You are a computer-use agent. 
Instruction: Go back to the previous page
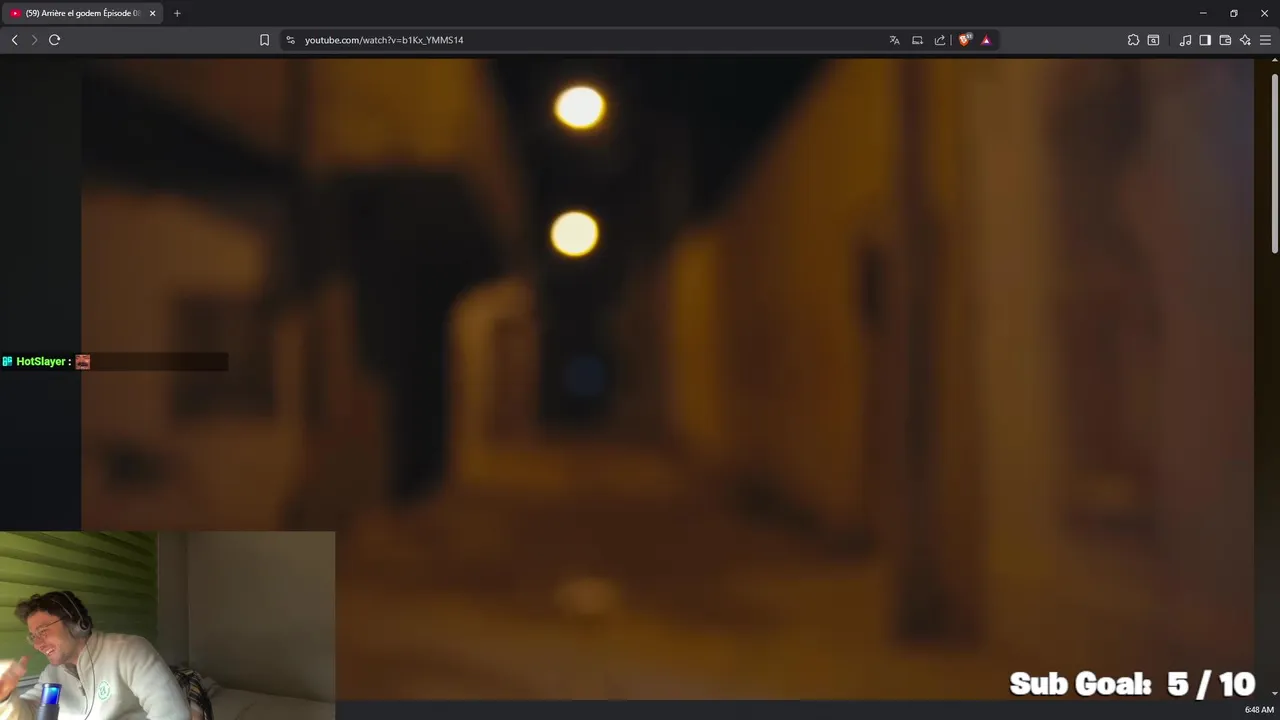pyautogui.click(x=14, y=40)
